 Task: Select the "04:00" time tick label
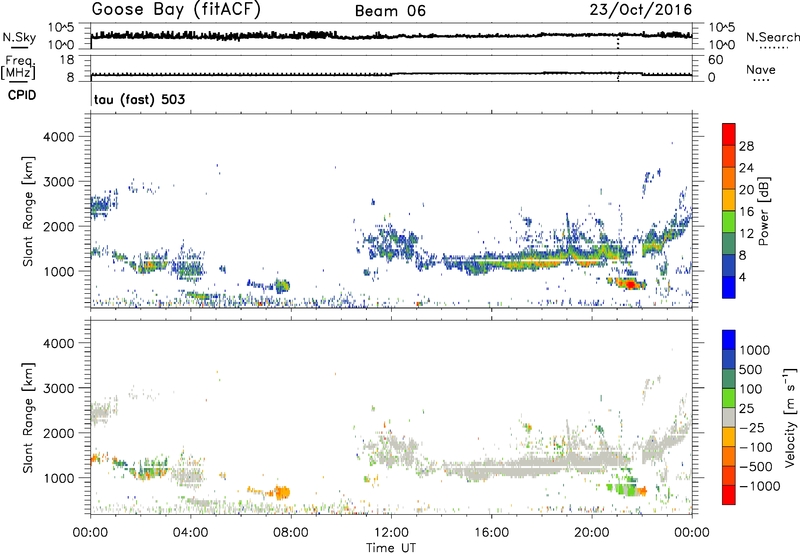190,533
